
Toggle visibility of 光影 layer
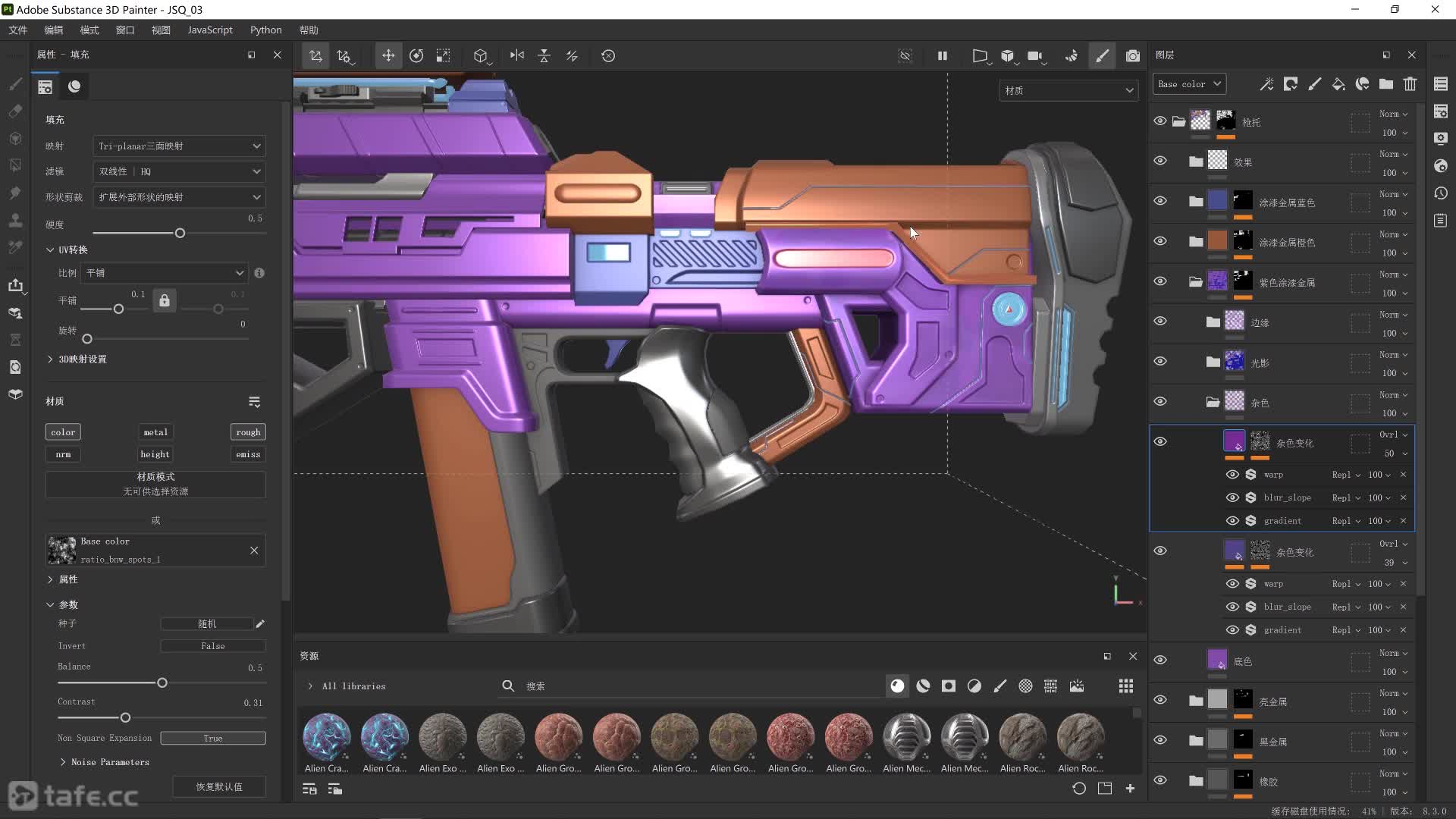(x=1160, y=361)
